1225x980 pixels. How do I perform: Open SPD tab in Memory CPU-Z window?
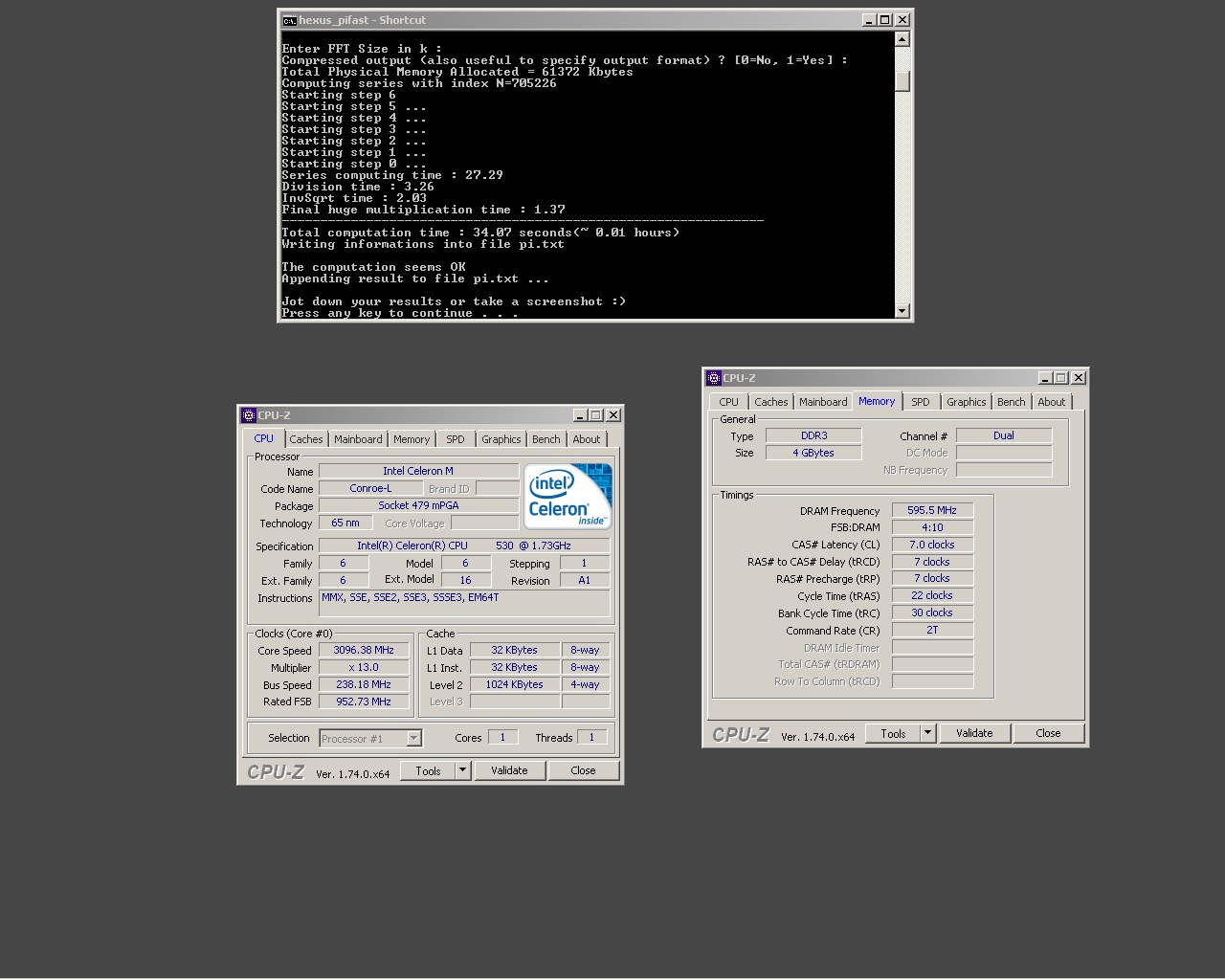point(921,402)
